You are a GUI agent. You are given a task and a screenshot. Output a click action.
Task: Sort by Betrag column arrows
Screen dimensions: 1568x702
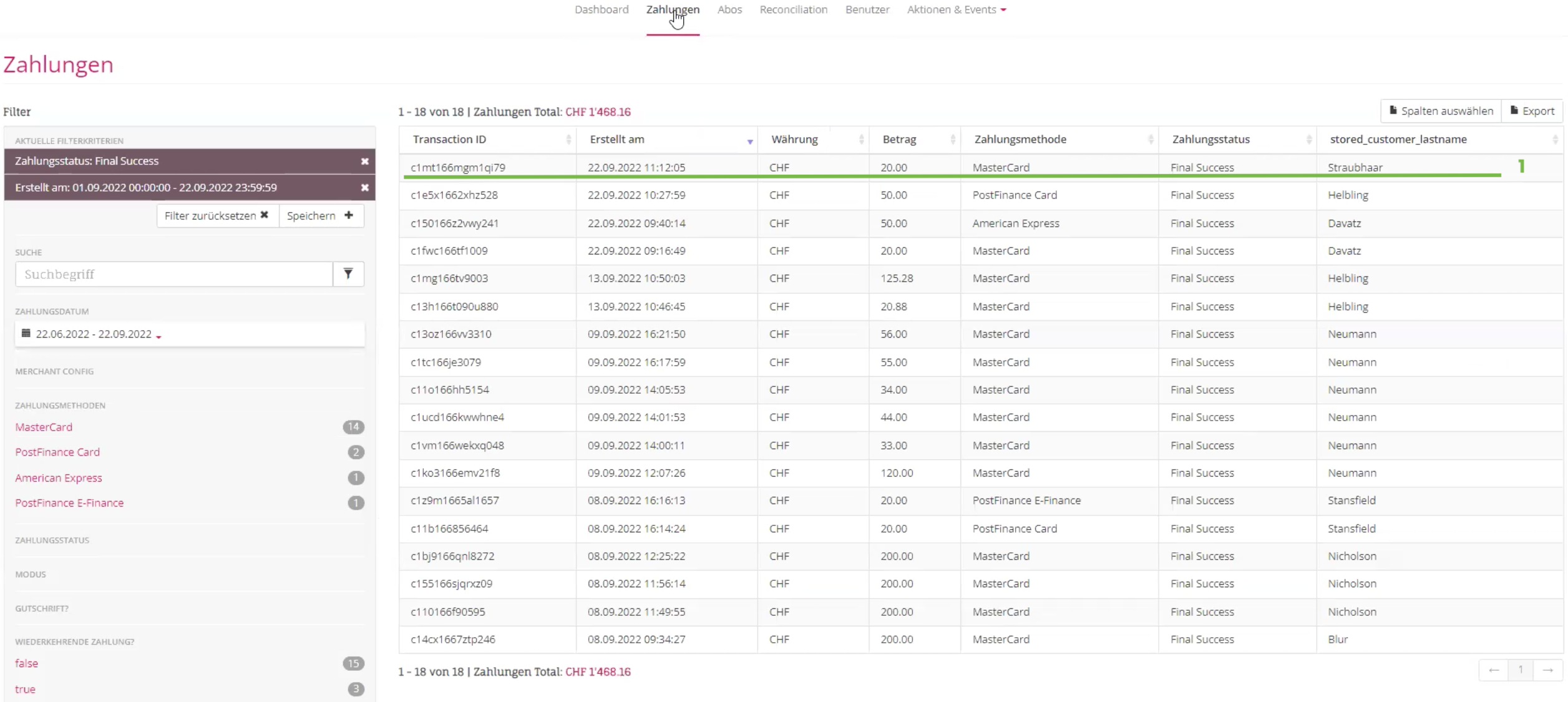tap(952, 140)
